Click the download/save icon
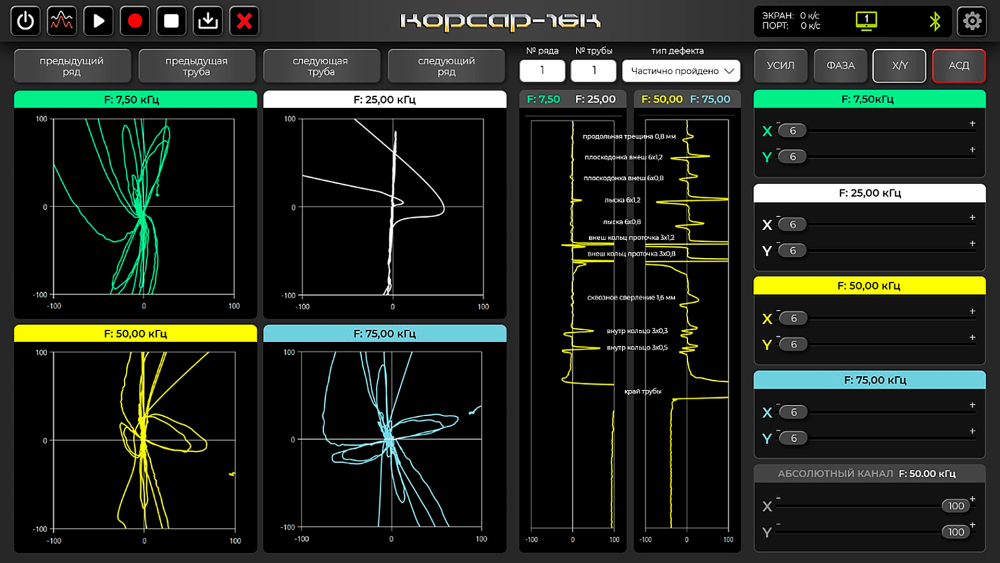1000x563 pixels. pos(207,20)
